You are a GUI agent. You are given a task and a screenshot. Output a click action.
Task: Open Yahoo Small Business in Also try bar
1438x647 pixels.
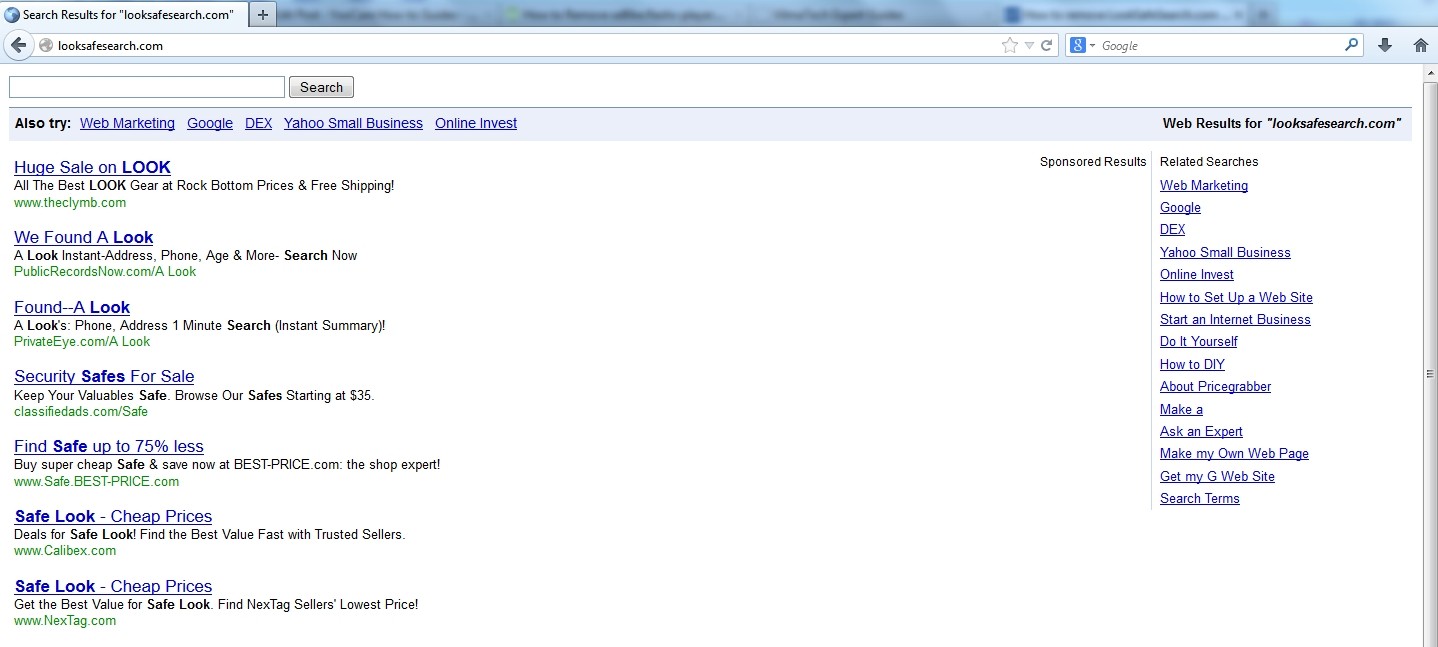point(353,123)
